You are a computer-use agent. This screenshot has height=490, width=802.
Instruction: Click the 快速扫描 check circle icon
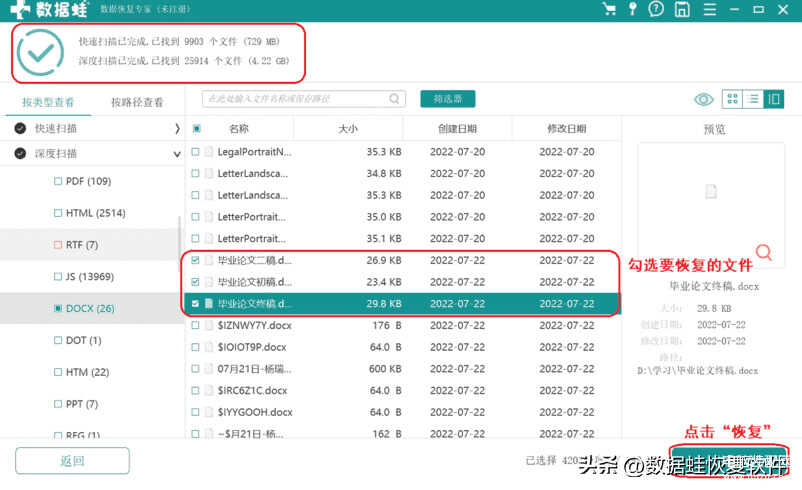pyautogui.click(x=20, y=128)
